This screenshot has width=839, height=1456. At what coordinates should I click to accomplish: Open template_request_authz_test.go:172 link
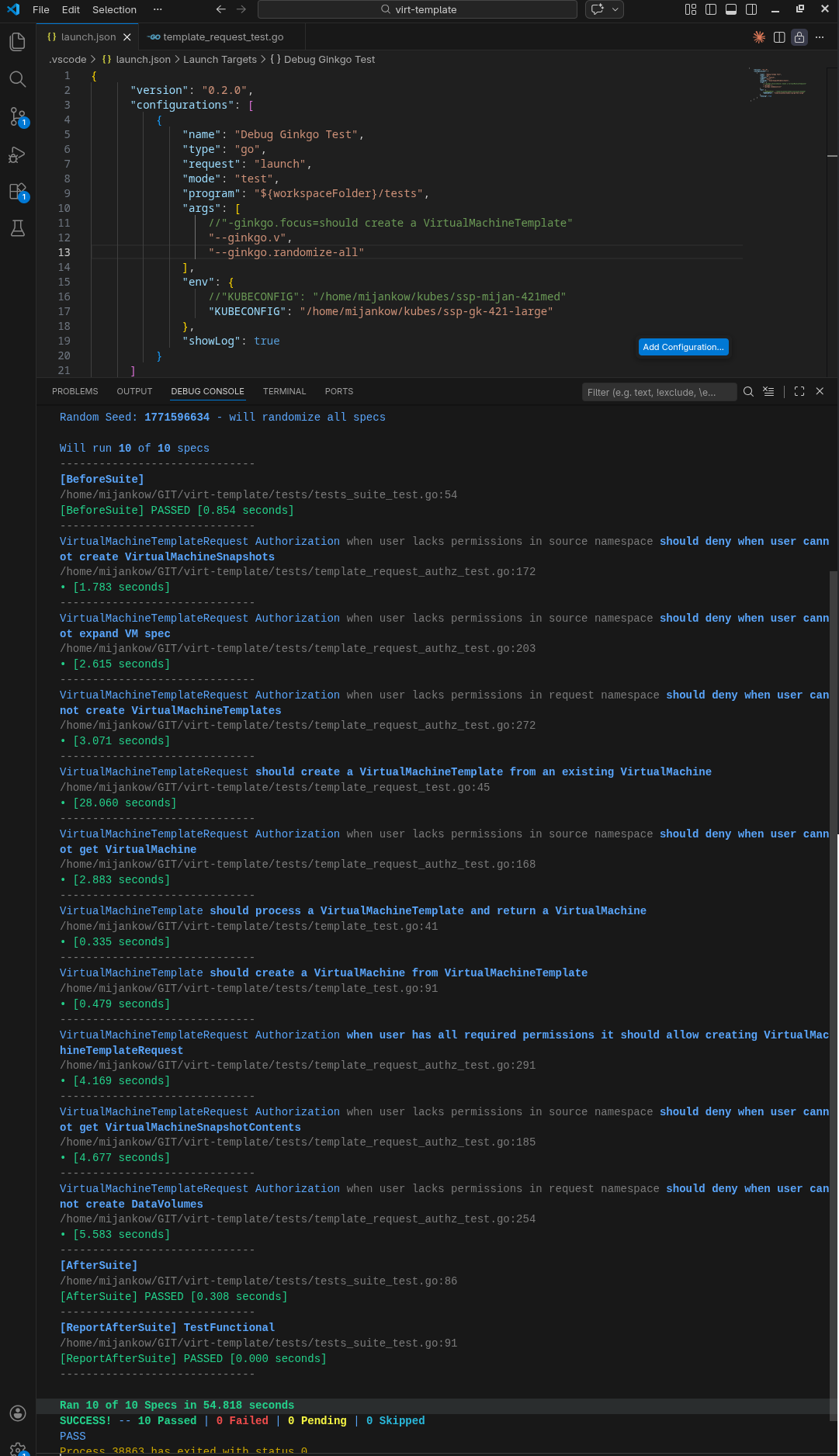tap(297, 571)
